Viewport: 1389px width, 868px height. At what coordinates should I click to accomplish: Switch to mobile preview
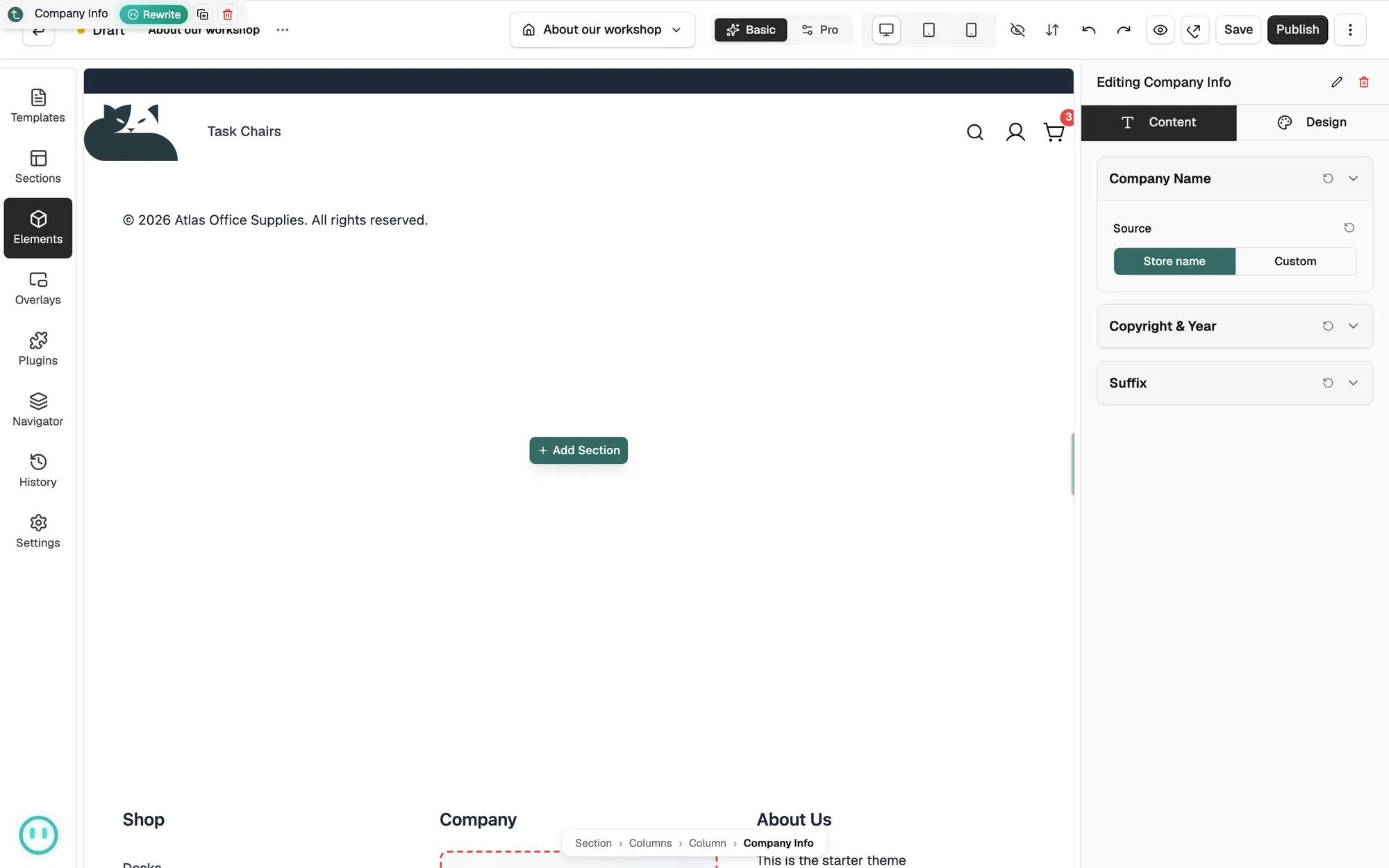pos(971,30)
